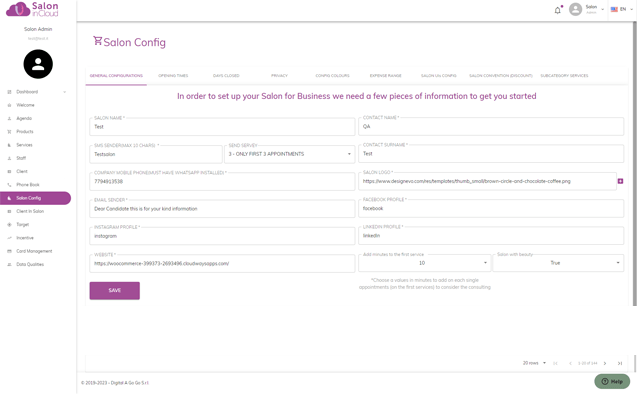The height and width of the screenshot is (394, 637).
Task: Click the Contact Surname input field
Action: [491, 154]
